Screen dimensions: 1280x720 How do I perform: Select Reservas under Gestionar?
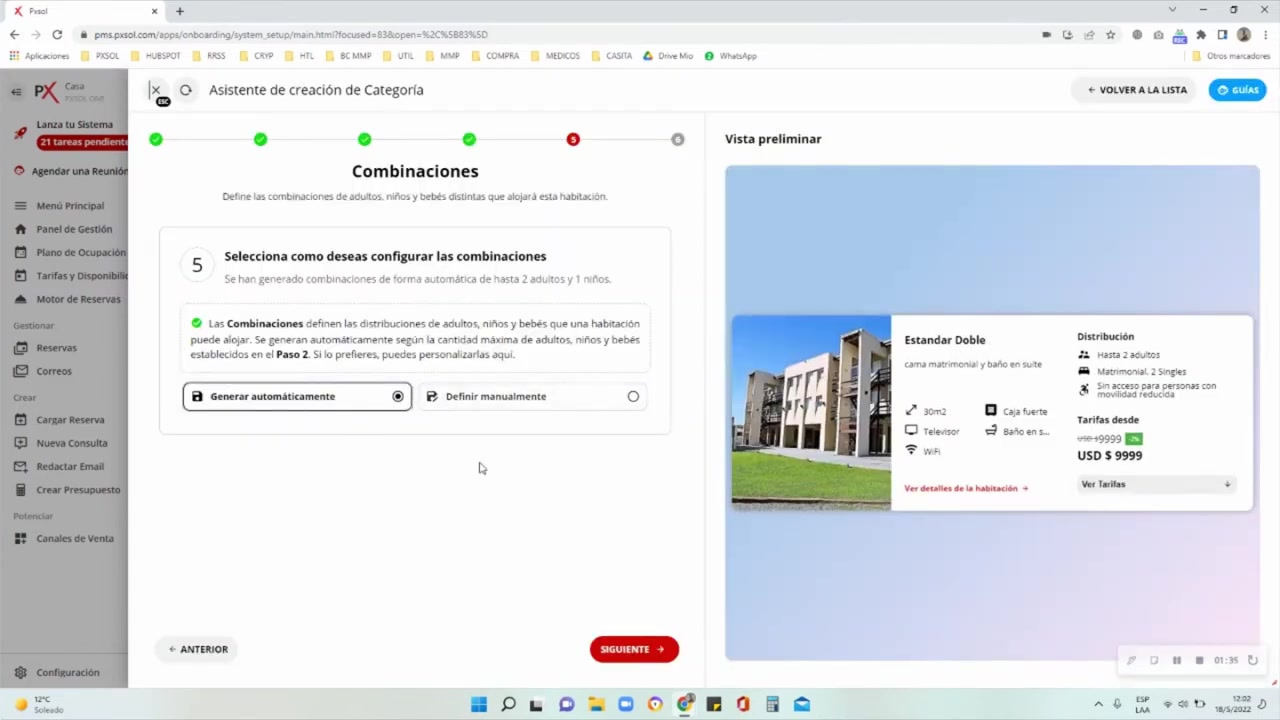pyautogui.click(x=56, y=347)
